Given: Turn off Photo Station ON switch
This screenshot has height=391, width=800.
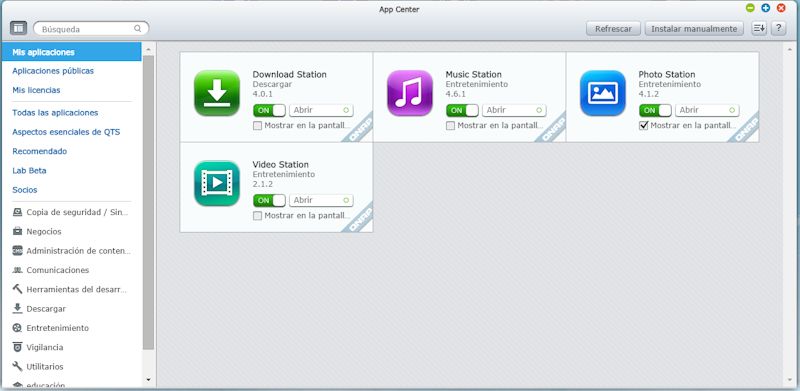Looking at the screenshot, I should point(655,110).
